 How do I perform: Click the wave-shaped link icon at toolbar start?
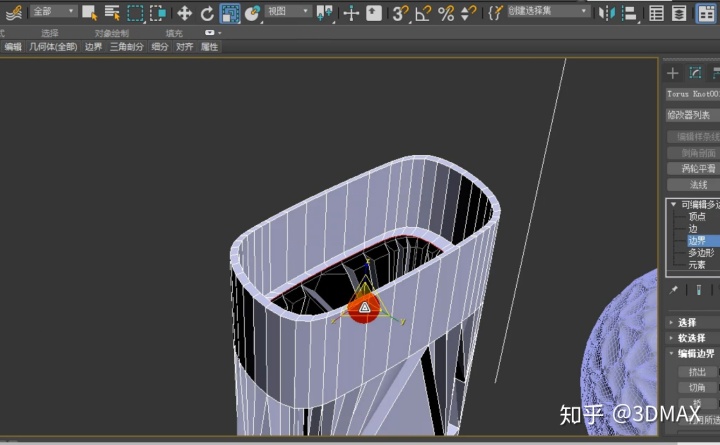pyautogui.click(x=14, y=13)
